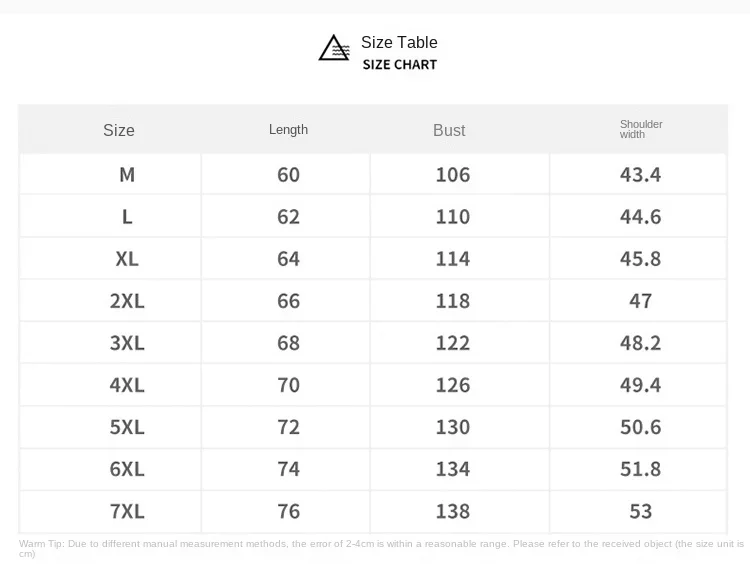
Task: Click the M size row label
Action: (127, 175)
